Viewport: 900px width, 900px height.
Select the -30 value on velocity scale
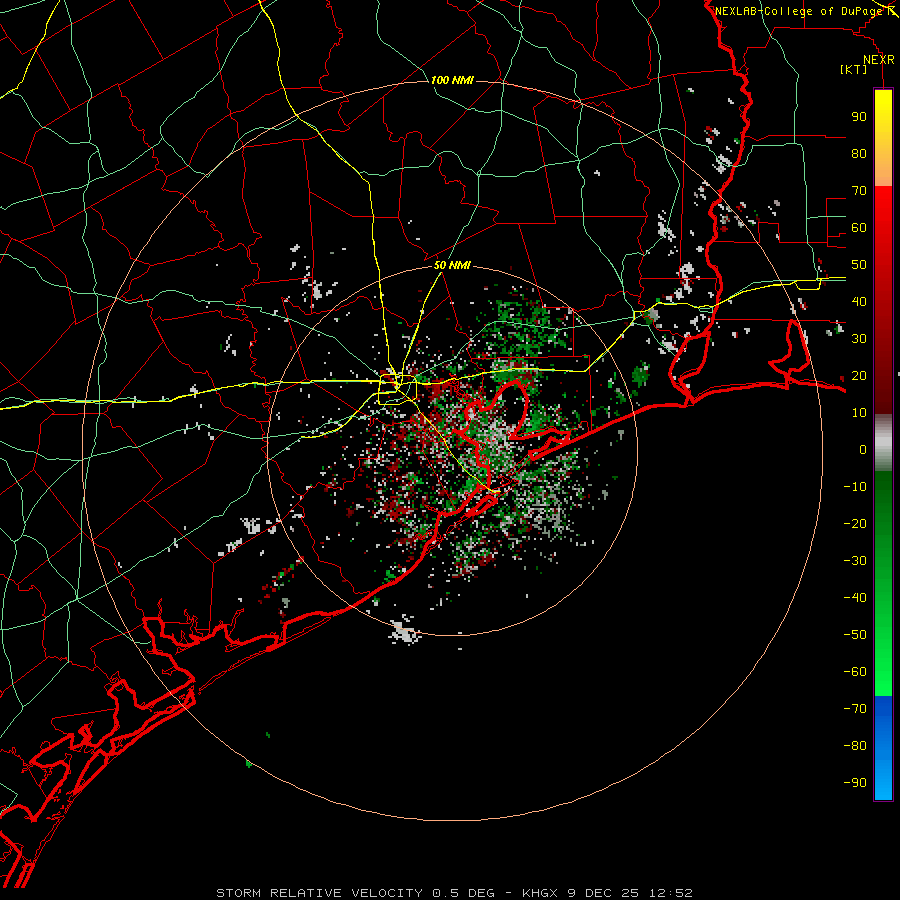click(x=855, y=561)
